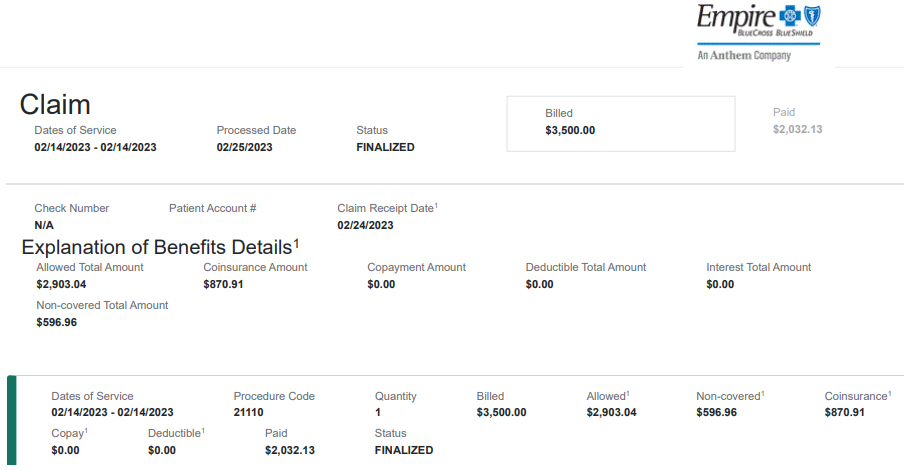Click the Coinsurance Amount value in benefits details
The width and height of the screenshot is (905, 470).
click(x=224, y=284)
